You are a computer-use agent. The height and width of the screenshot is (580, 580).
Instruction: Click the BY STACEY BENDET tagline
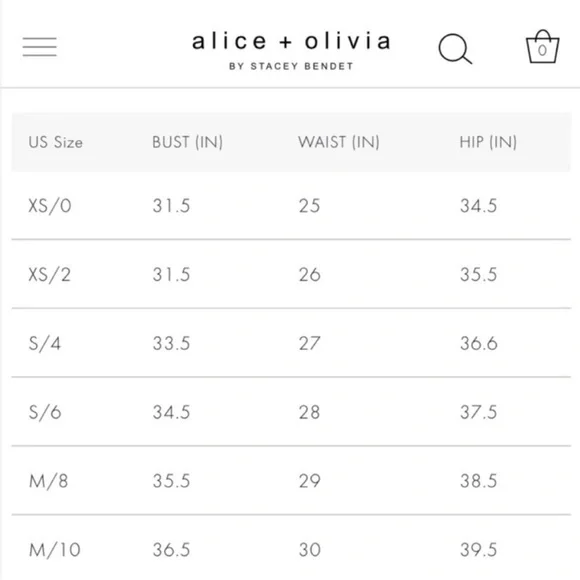(x=291, y=66)
